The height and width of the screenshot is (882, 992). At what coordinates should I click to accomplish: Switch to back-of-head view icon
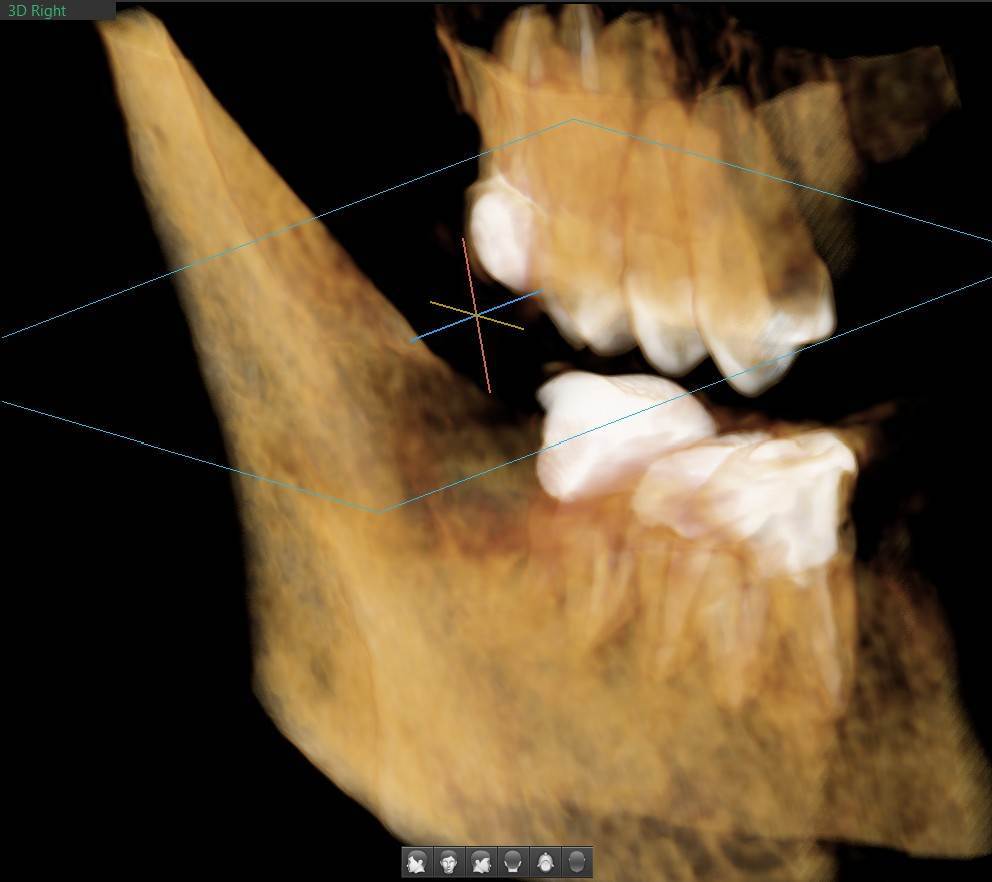tap(513, 861)
